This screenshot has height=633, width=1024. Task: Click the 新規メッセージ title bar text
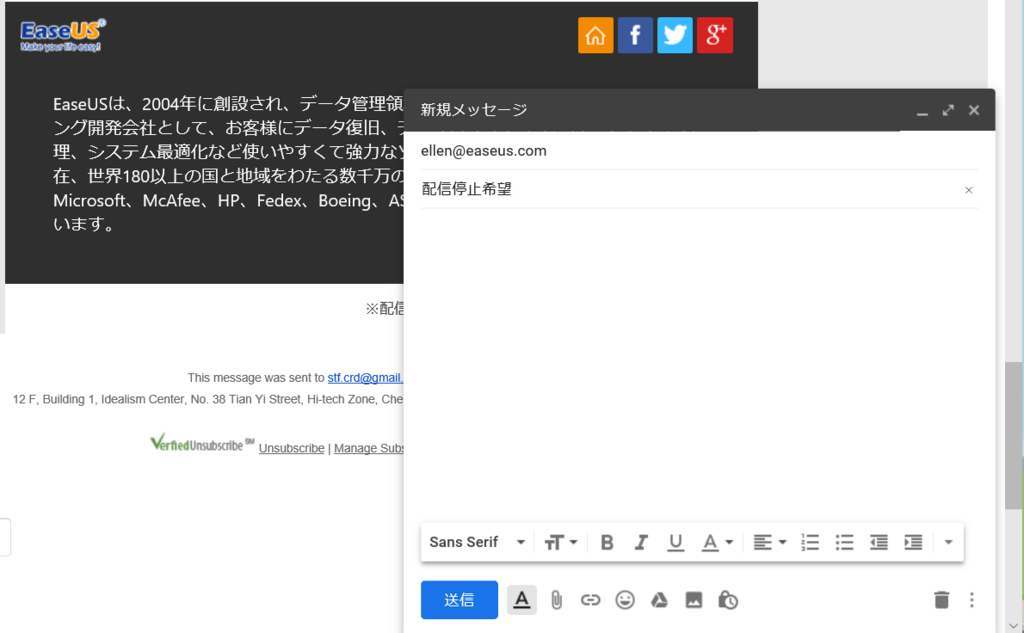pos(473,110)
